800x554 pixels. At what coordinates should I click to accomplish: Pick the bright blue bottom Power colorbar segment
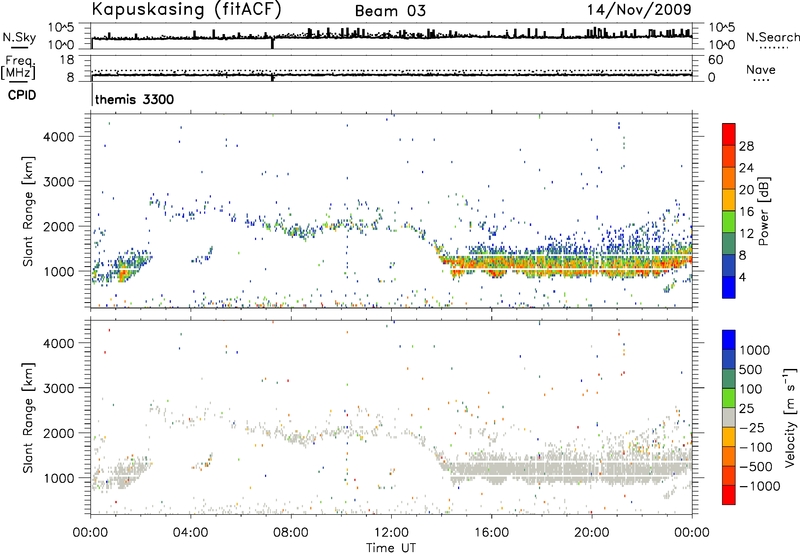click(x=729, y=287)
